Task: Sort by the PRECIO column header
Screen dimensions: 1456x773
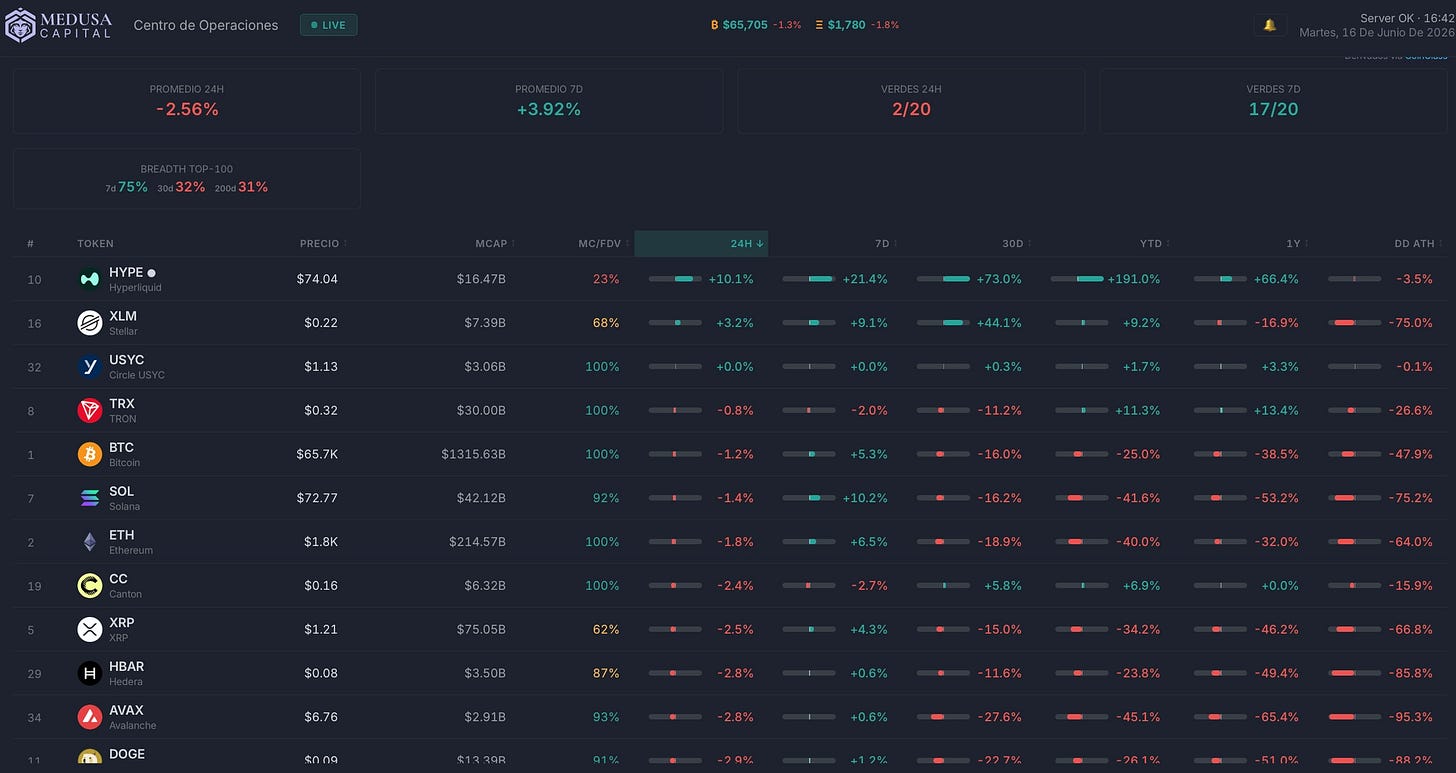Action: tap(322, 244)
